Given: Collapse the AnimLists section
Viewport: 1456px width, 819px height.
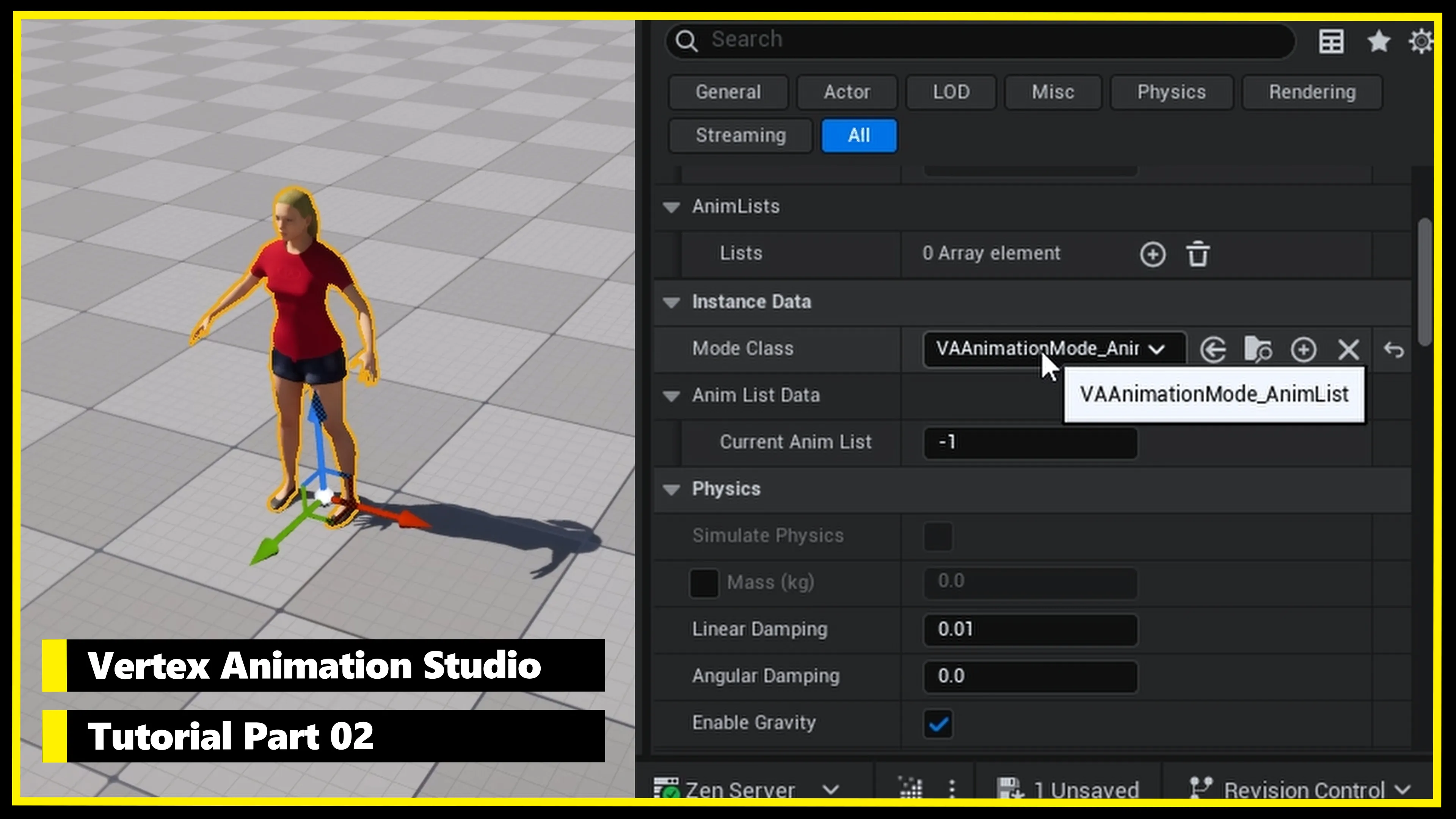Looking at the screenshot, I should pos(672,207).
